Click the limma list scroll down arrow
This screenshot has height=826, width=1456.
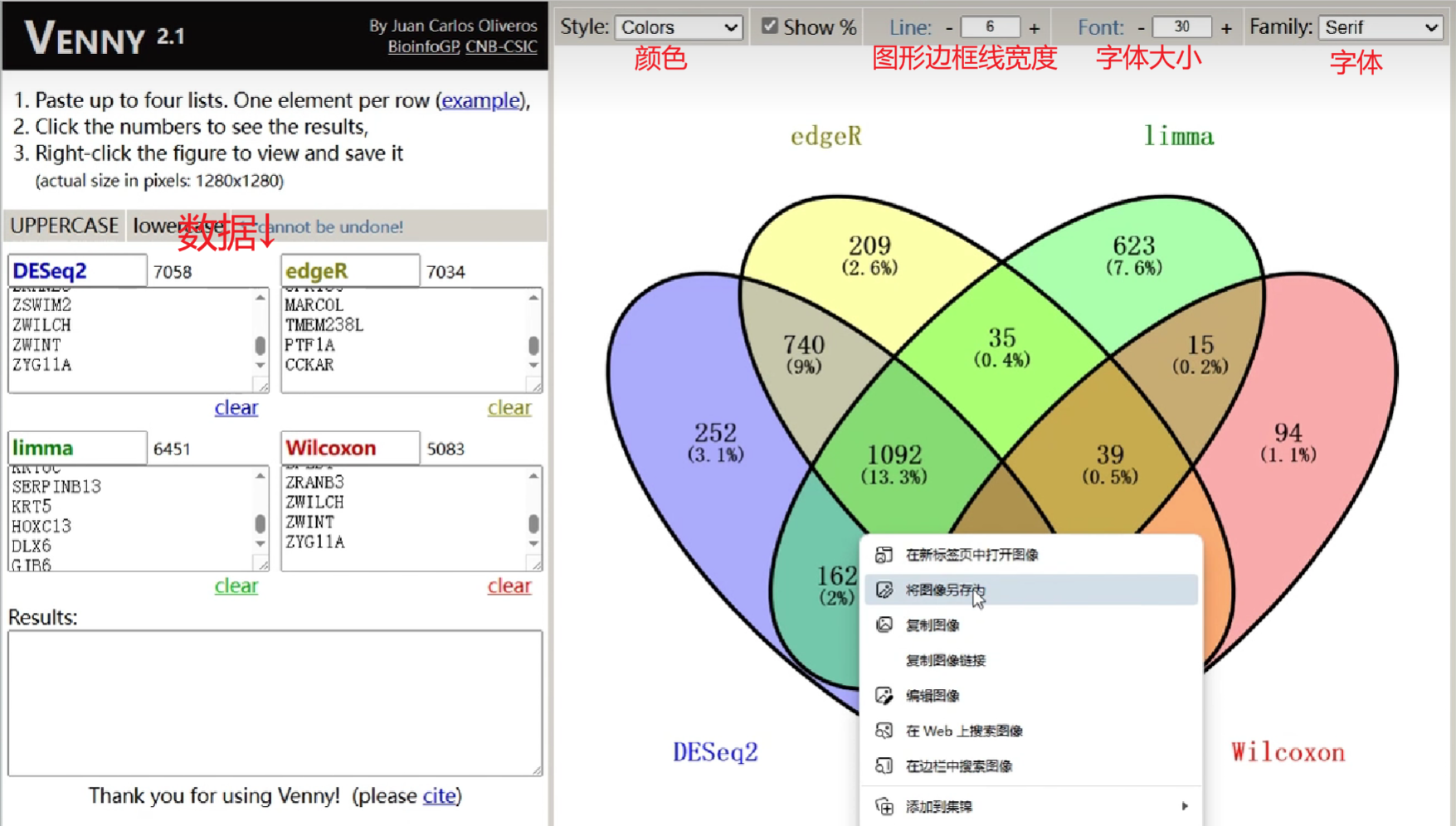click(261, 544)
